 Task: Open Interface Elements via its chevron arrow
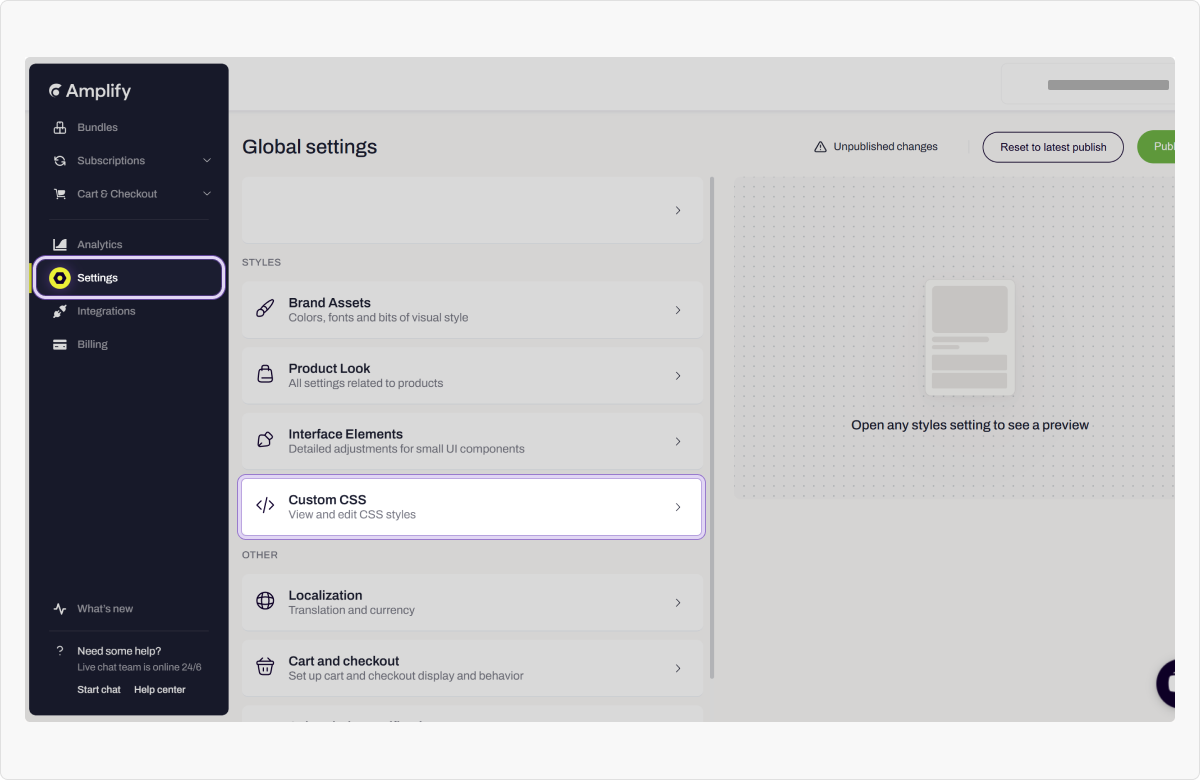pyautogui.click(x=678, y=442)
